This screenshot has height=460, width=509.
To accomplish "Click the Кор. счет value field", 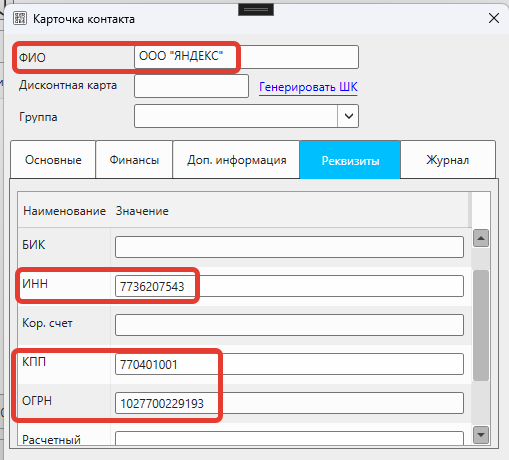I will 289,325.
